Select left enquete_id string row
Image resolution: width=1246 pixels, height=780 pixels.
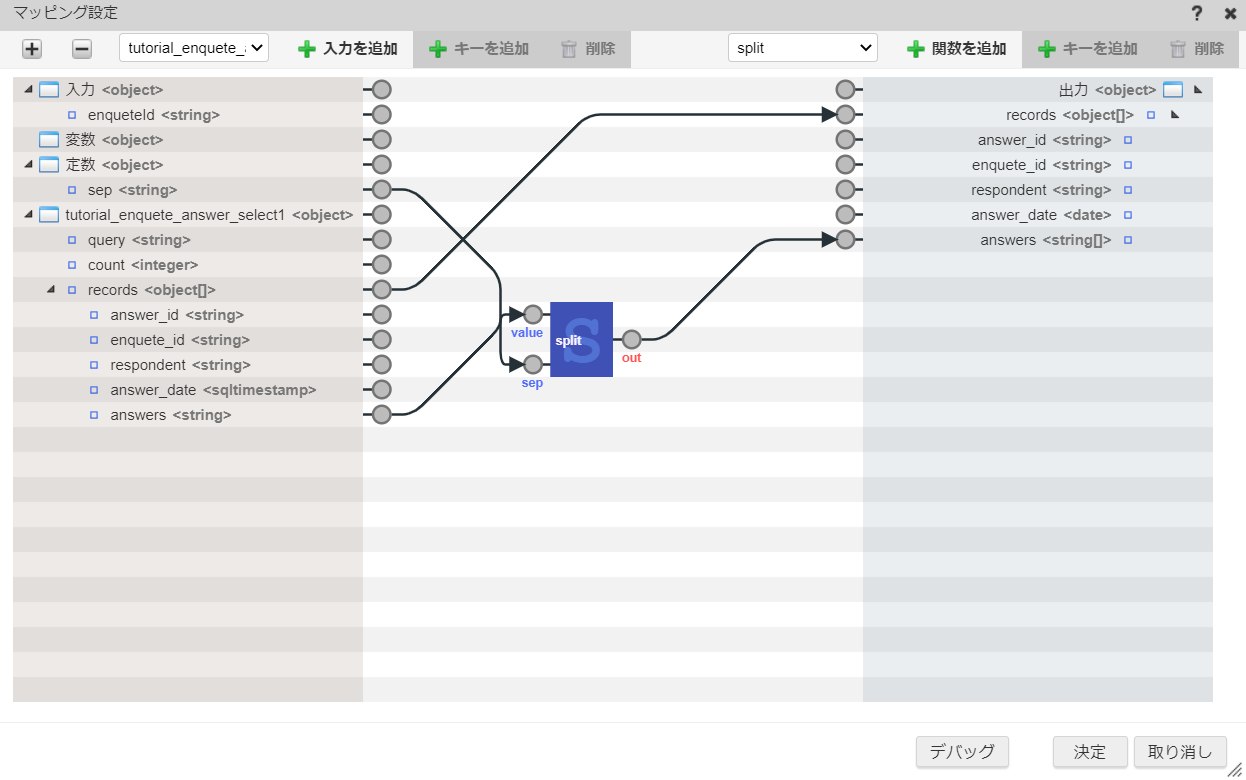188,340
